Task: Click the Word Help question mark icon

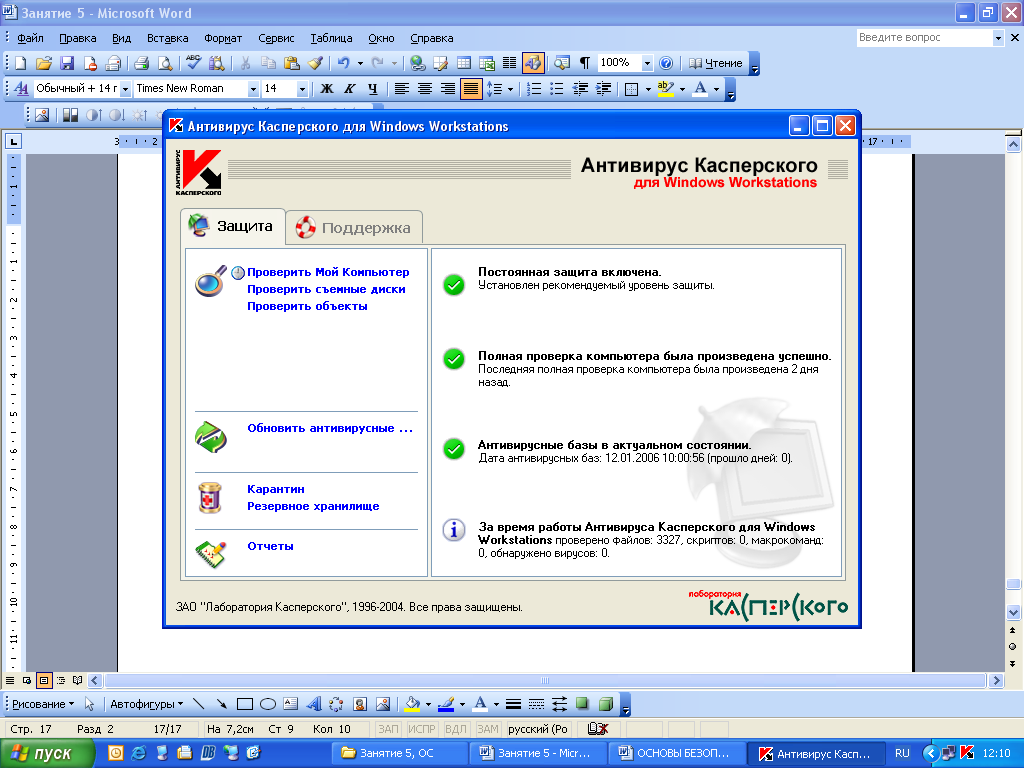Action: pyautogui.click(x=665, y=63)
